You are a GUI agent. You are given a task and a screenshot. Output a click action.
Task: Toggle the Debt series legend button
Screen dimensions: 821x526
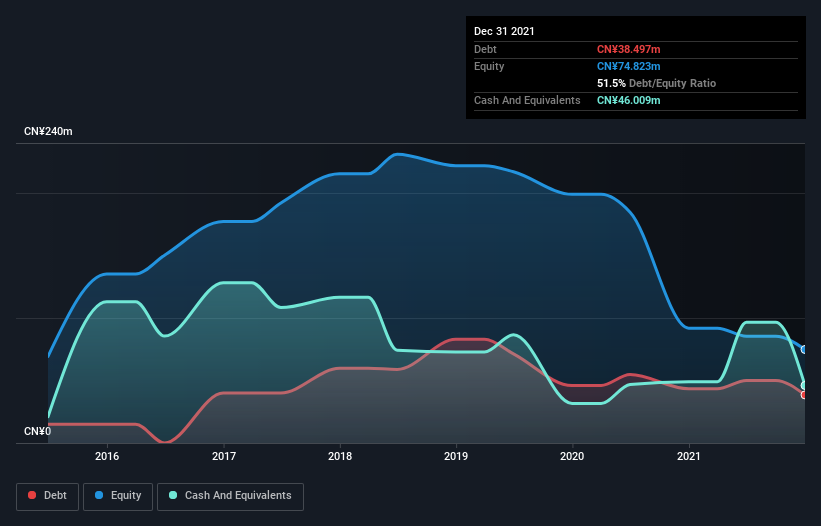click(48, 496)
